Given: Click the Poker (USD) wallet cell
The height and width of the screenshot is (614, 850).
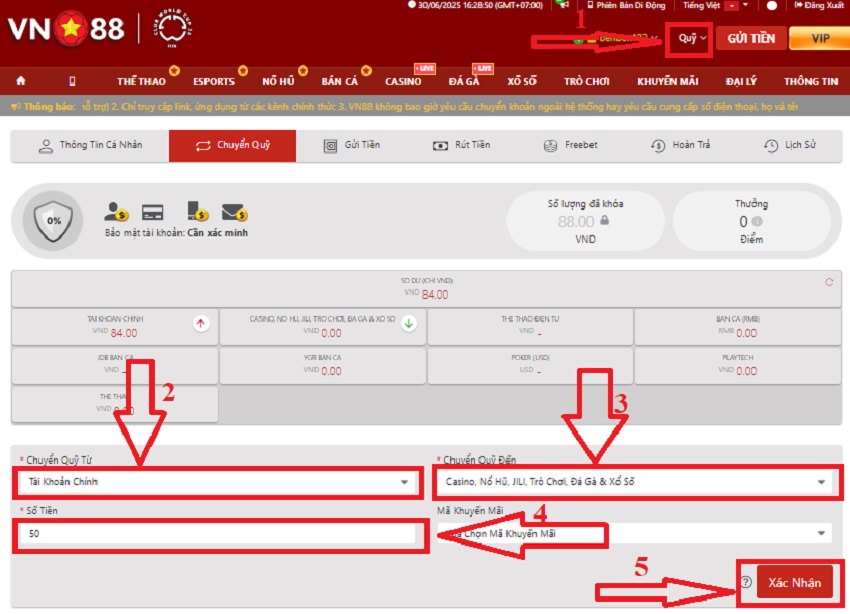Looking at the screenshot, I should click(530, 365).
